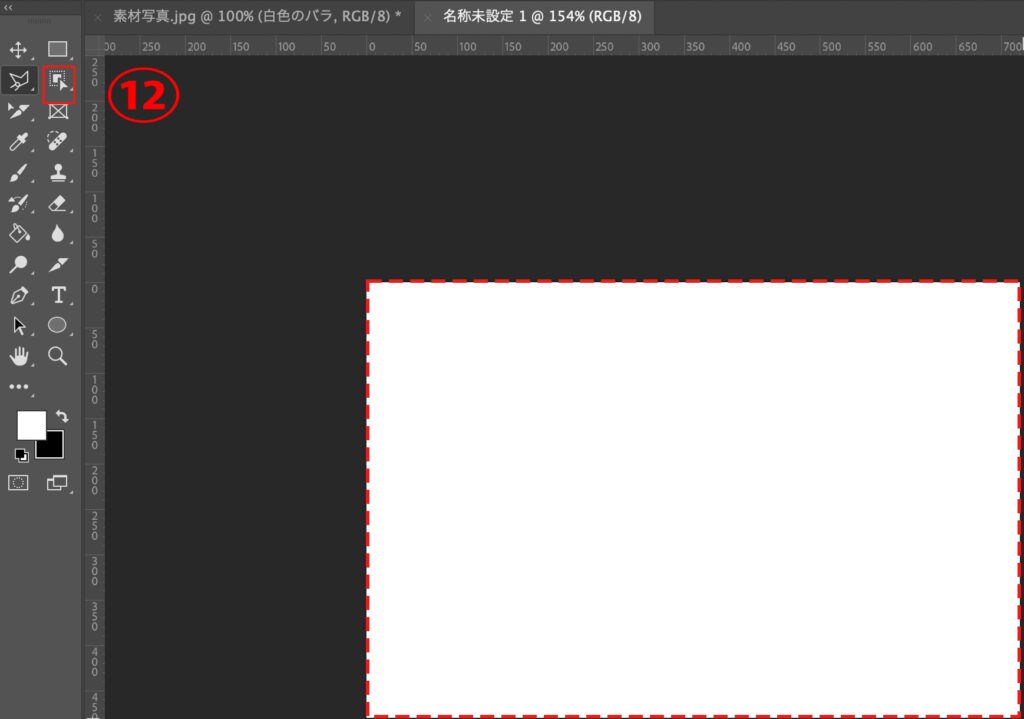
Task: Select the Zoom magnifier tool
Action: tap(57, 356)
